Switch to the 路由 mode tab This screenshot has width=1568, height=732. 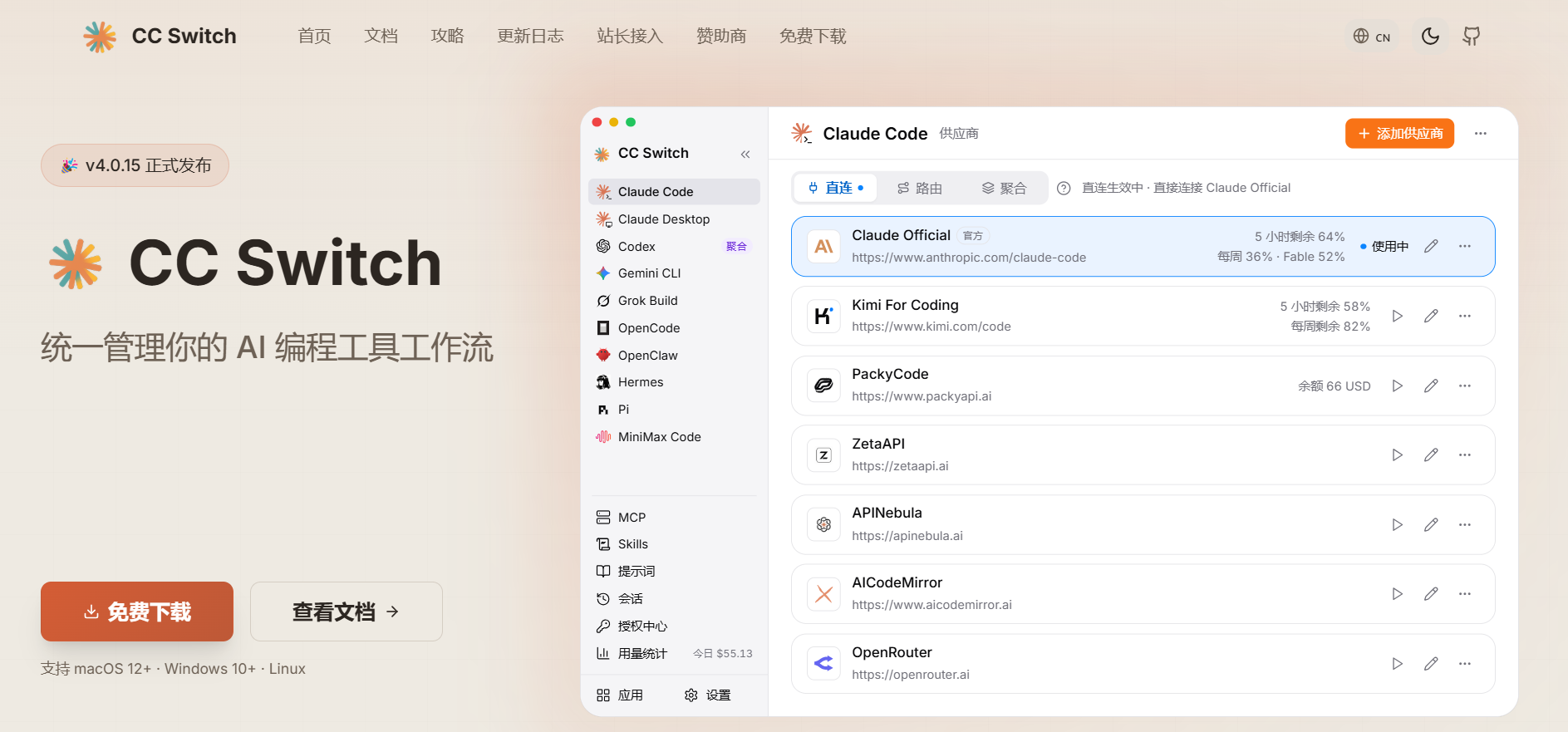coord(920,188)
